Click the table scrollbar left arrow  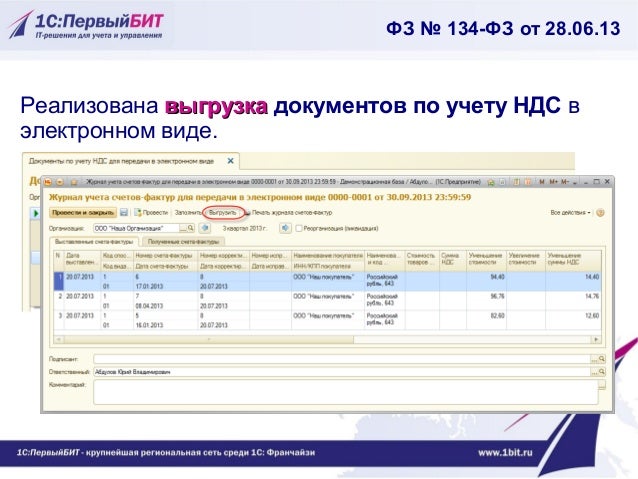pyautogui.click(x=59, y=339)
